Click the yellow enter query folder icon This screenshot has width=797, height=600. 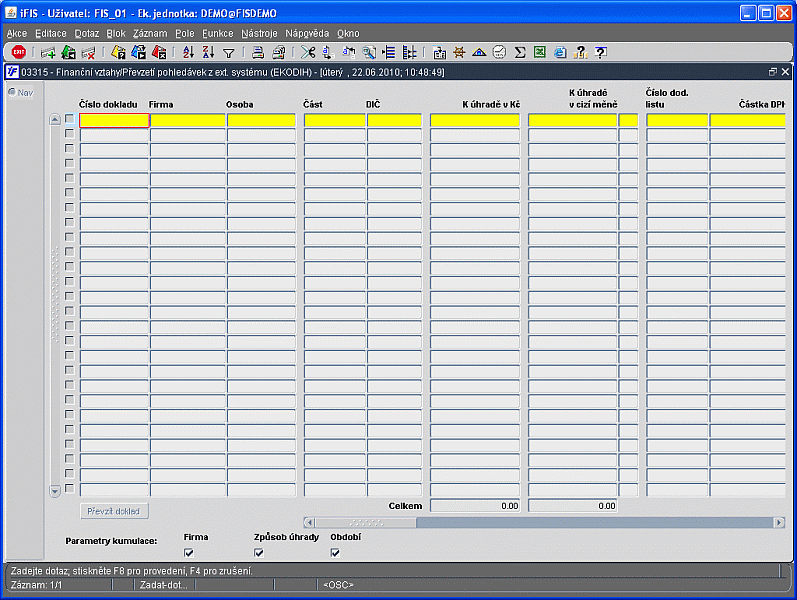pyautogui.click(x=118, y=52)
